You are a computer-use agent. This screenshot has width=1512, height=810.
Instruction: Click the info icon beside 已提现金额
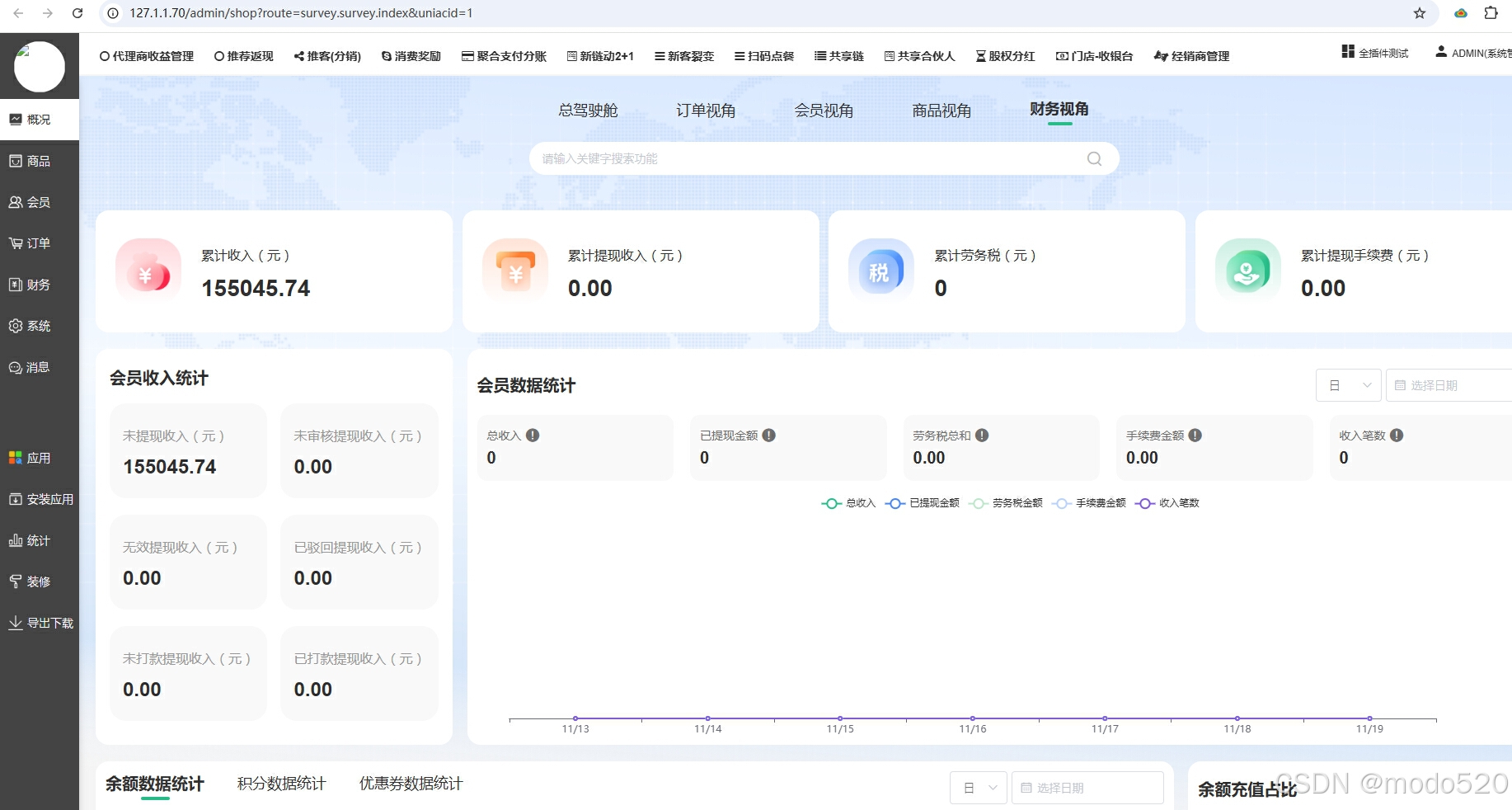pos(768,436)
